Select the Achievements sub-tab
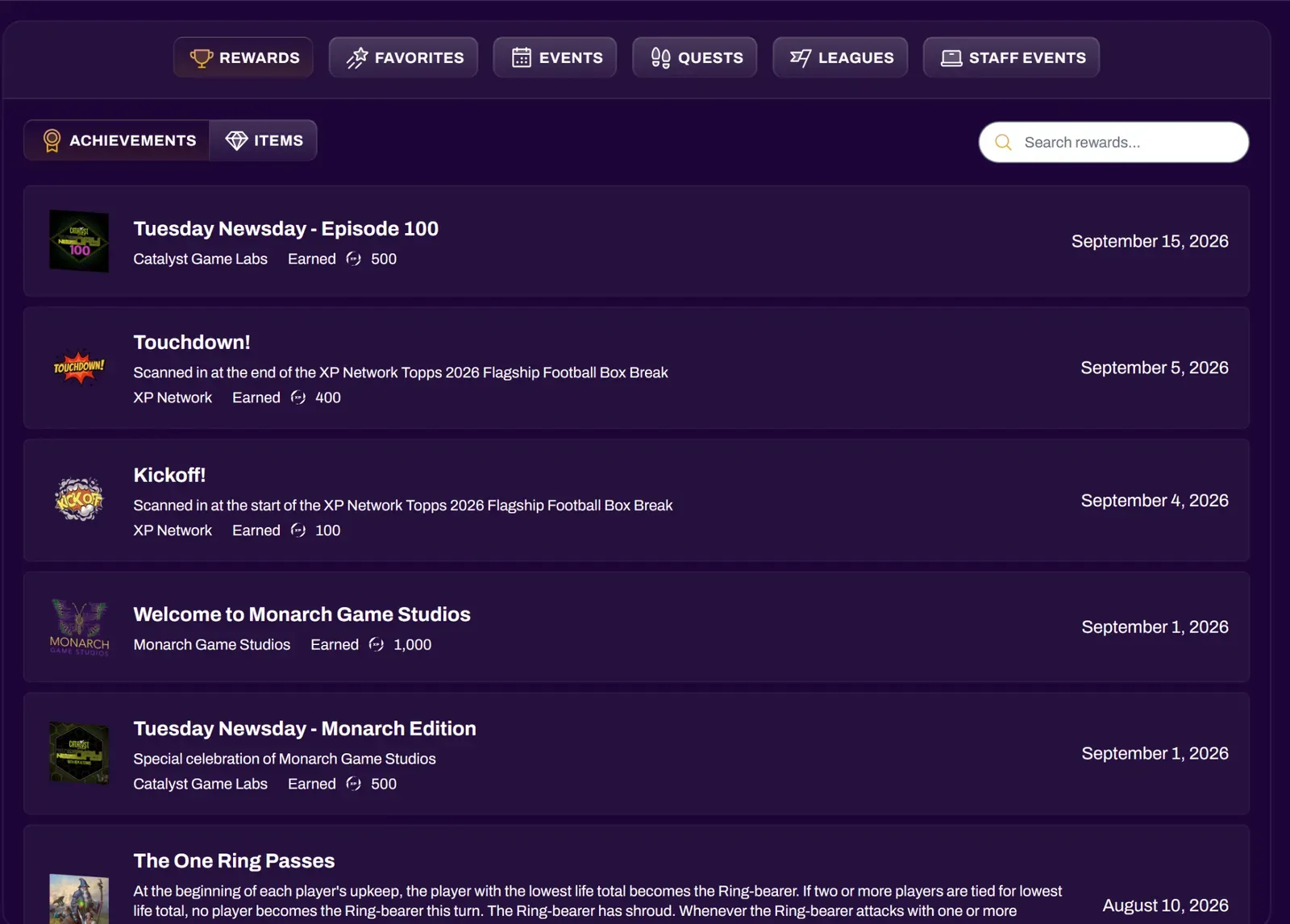Screen dimensions: 1290x924 118,140
